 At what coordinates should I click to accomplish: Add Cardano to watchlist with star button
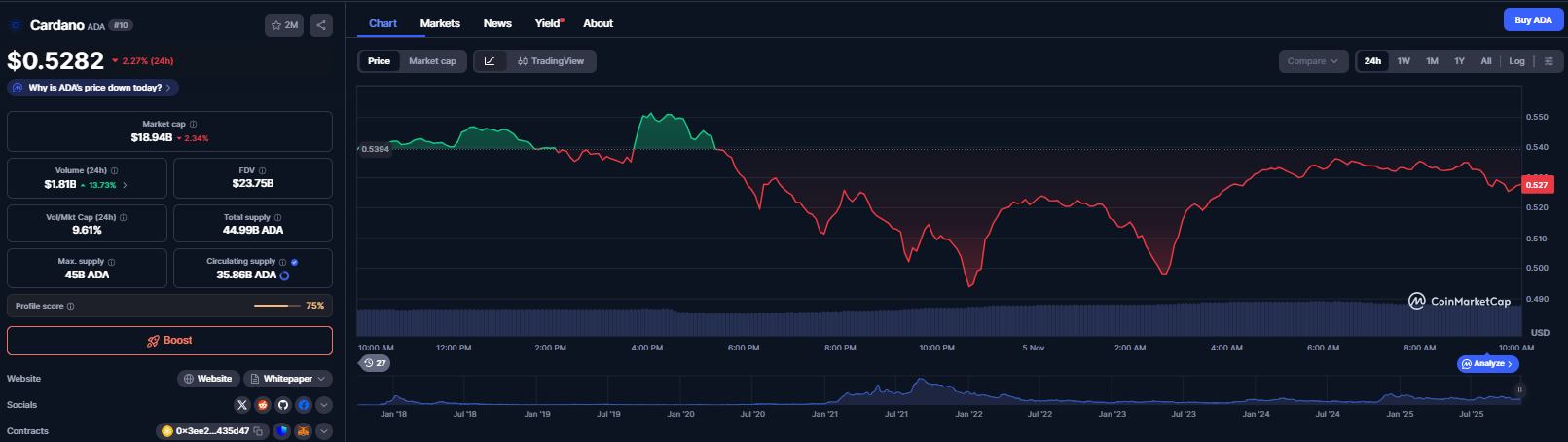[284, 25]
